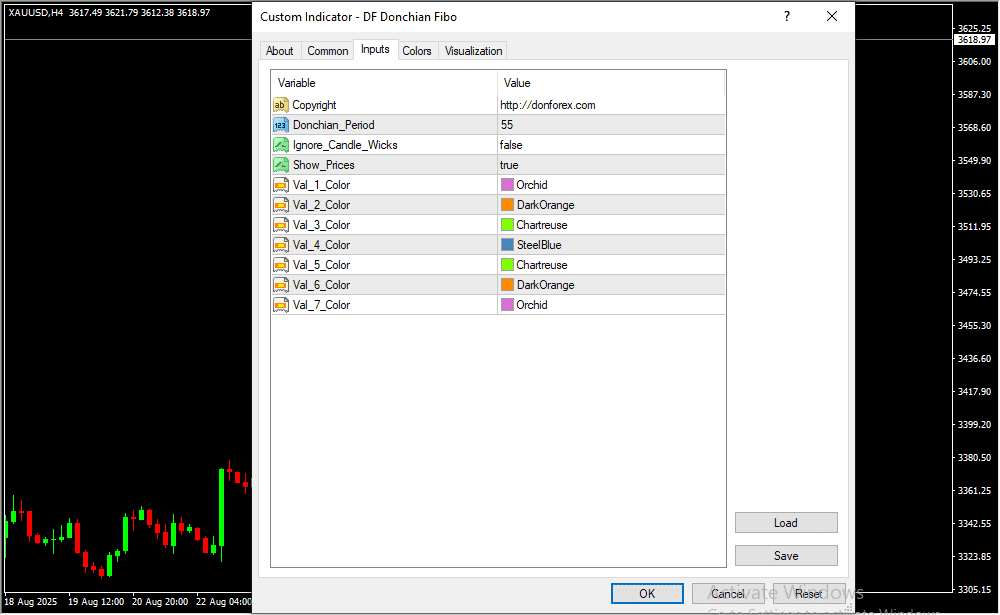
Task: Confirm settings with the OK button
Action: 647,593
